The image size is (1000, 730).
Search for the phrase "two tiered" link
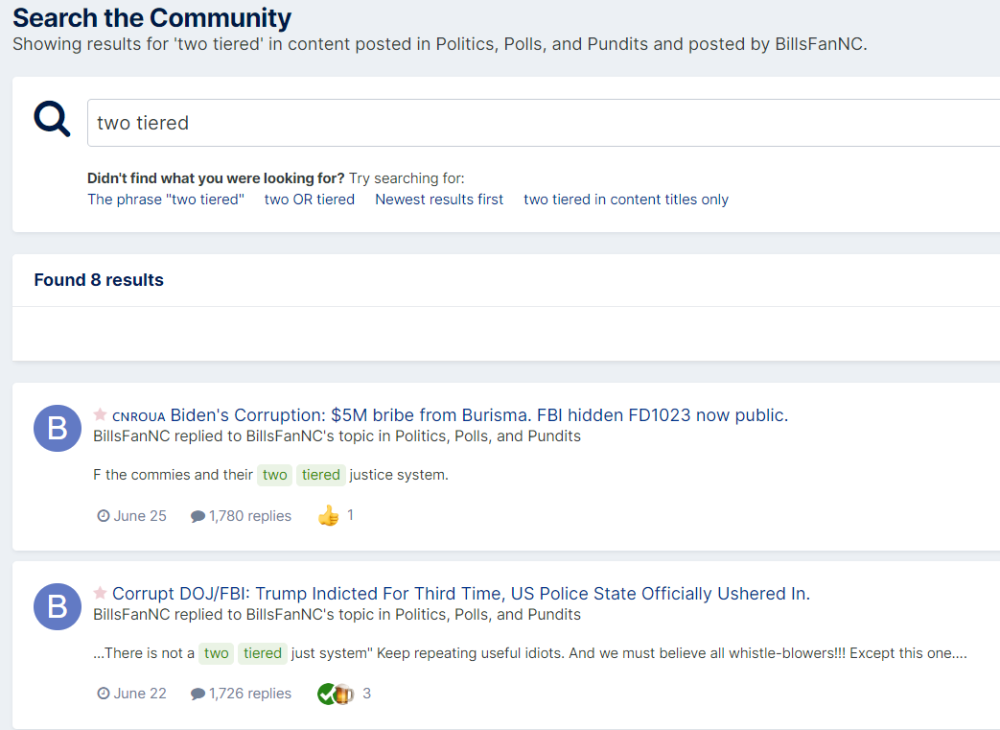pos(166,200)
